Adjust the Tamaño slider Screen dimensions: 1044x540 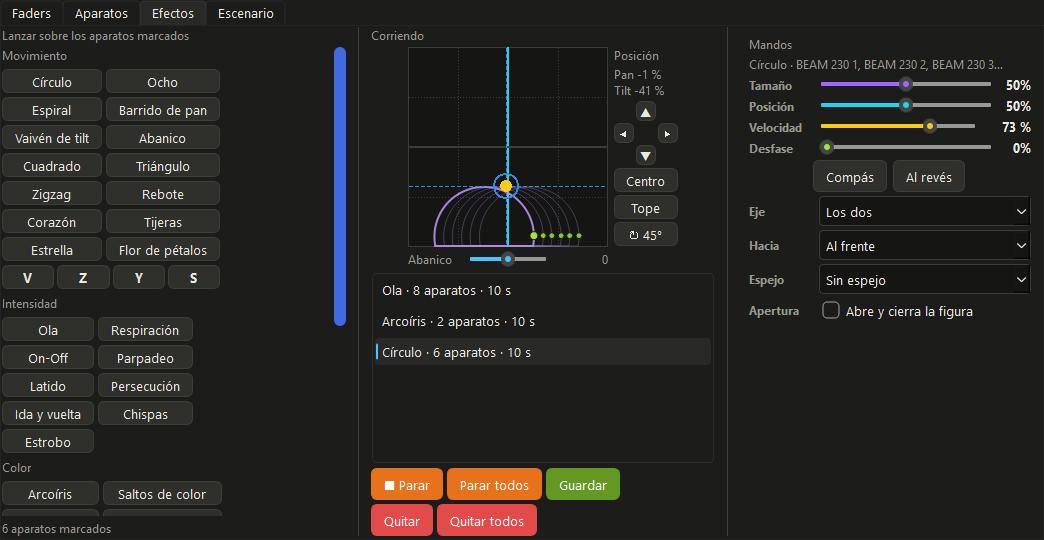(x=906, y=85)
